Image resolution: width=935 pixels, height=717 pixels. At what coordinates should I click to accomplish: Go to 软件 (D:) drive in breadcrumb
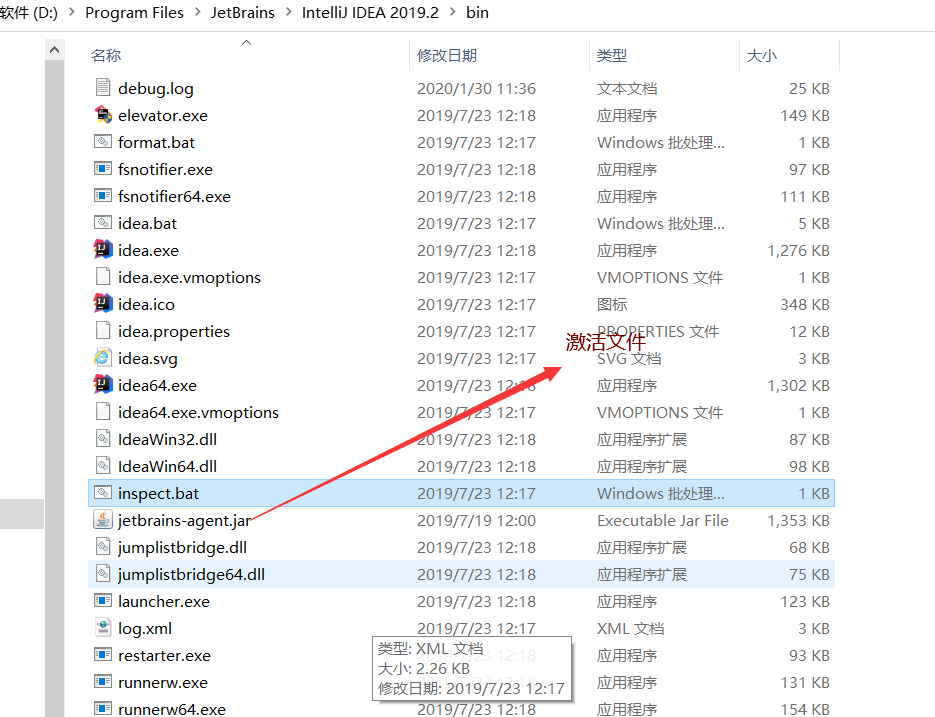[29, 13]
